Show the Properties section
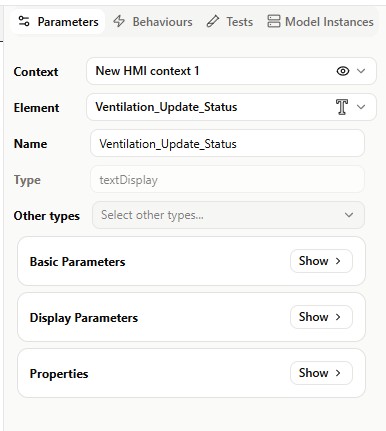Screen dimensions: 386x431 coord(321,373)
